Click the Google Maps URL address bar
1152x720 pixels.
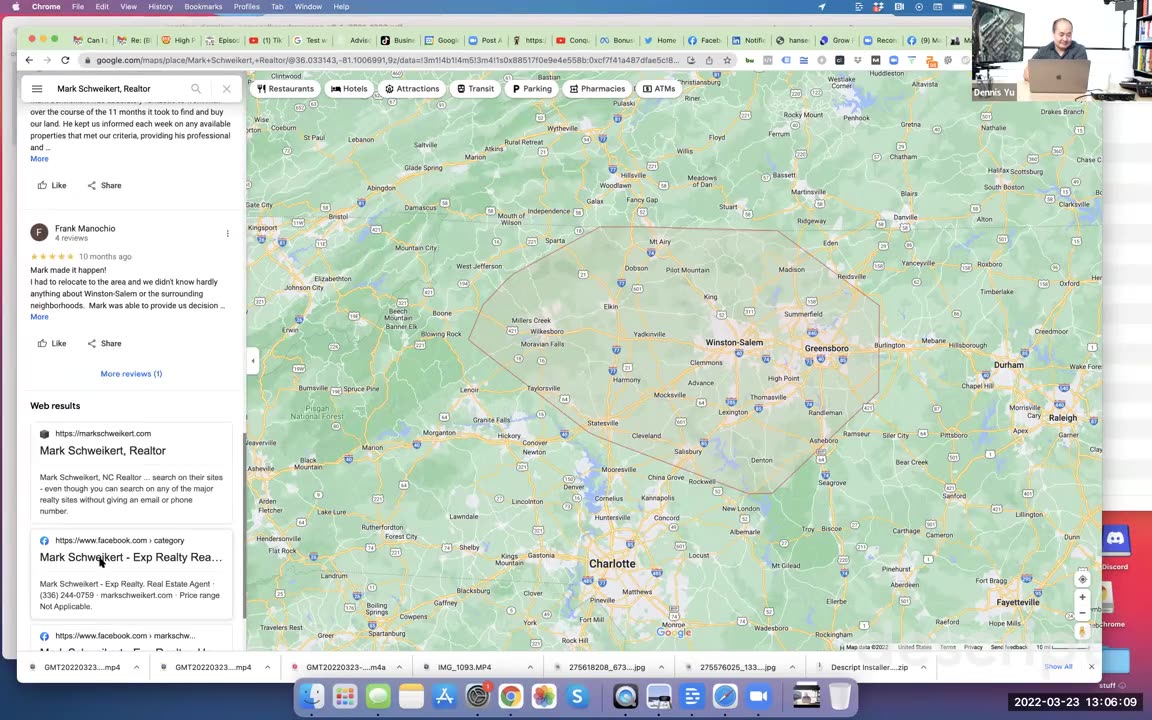tap(386, 60)
